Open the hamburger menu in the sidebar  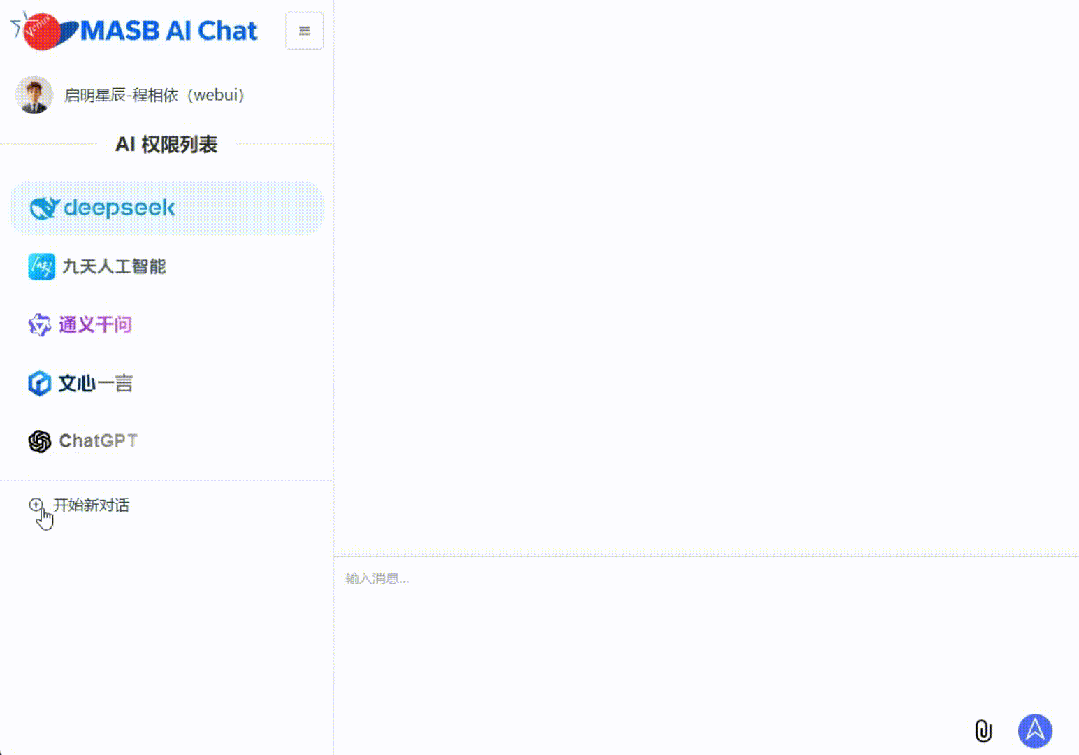click(304, 31)
